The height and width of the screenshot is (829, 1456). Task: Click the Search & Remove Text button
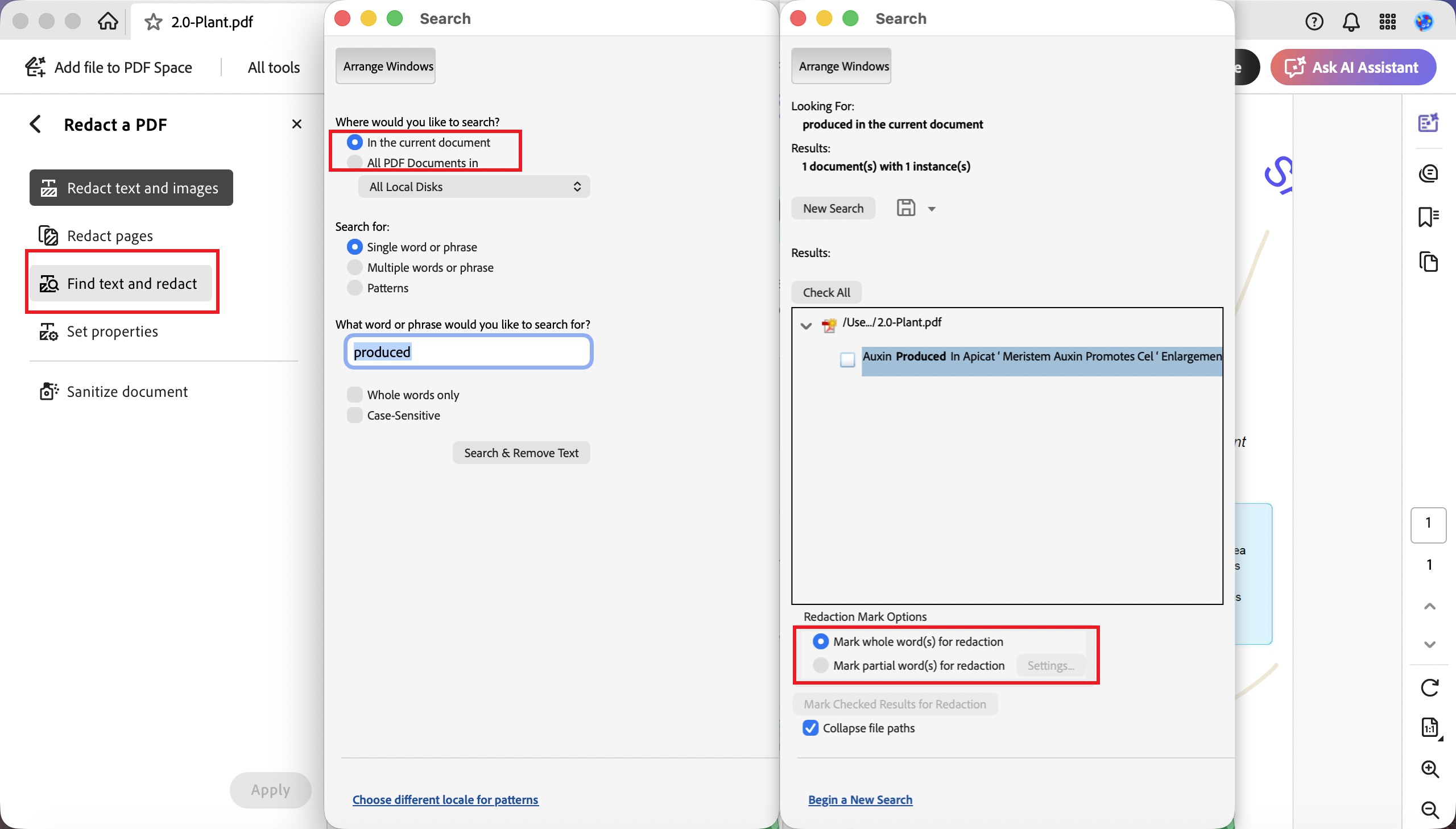pos(521,453)
